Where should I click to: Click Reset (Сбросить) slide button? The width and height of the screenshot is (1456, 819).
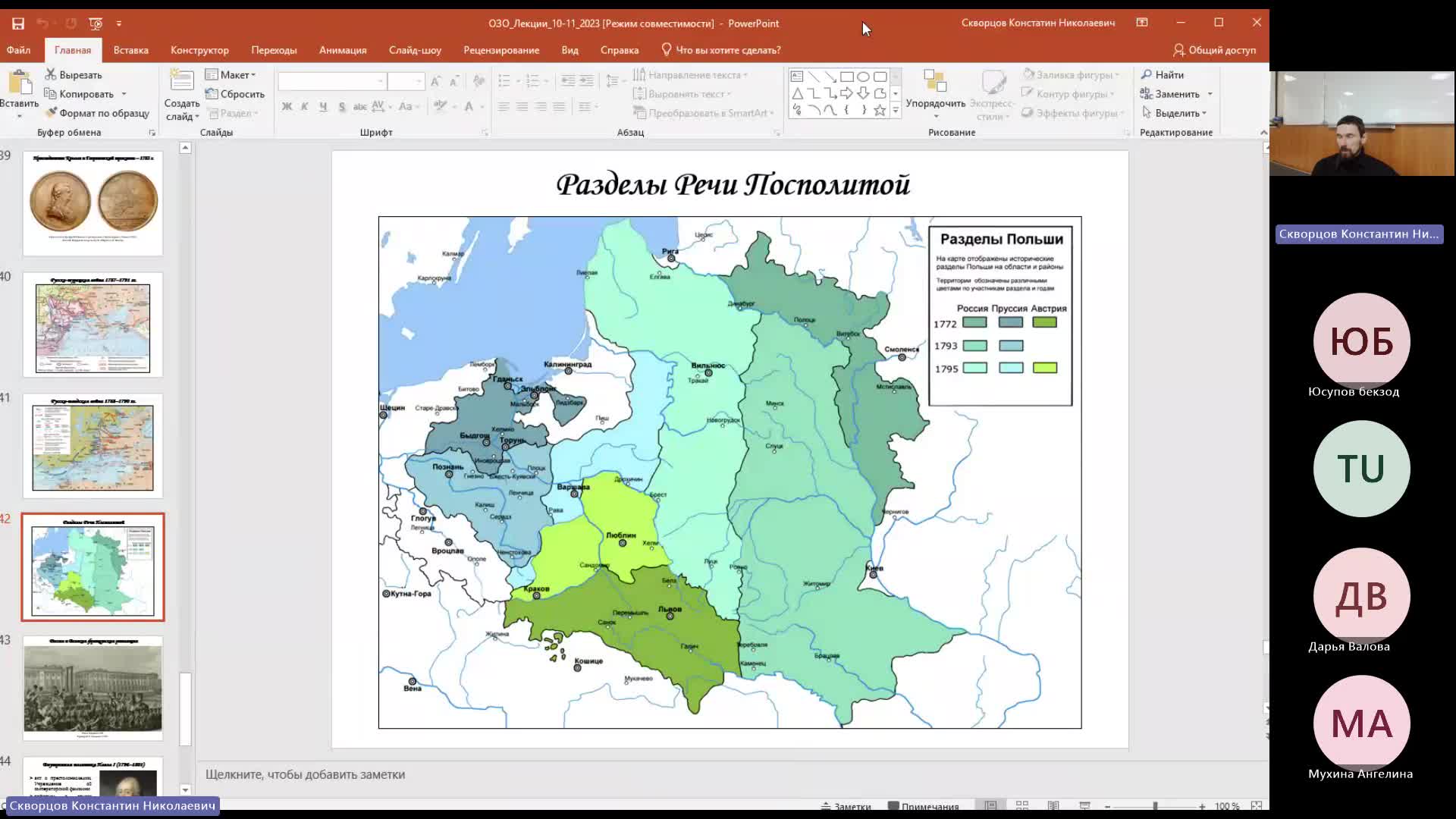[x=235, y=94]
